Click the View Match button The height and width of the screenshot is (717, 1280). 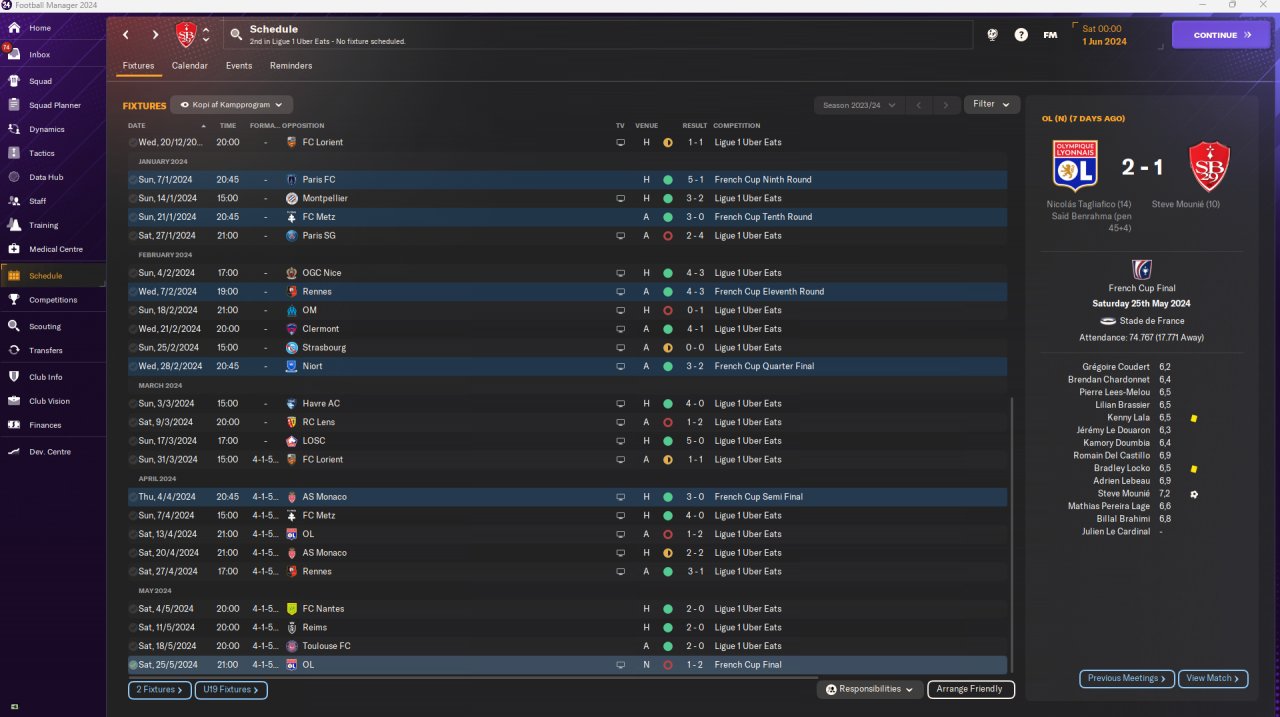pos(1213,678)
